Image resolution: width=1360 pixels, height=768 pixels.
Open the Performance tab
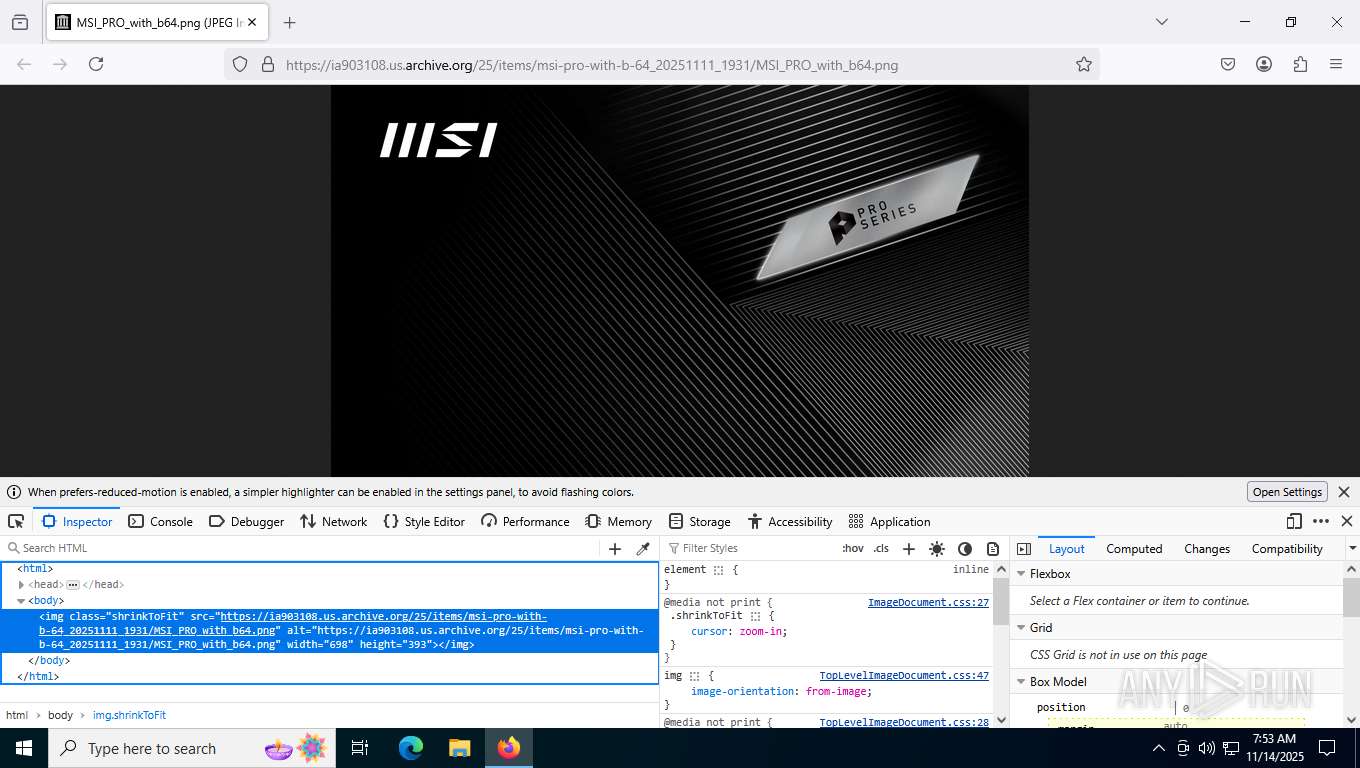tap(525, 521)
